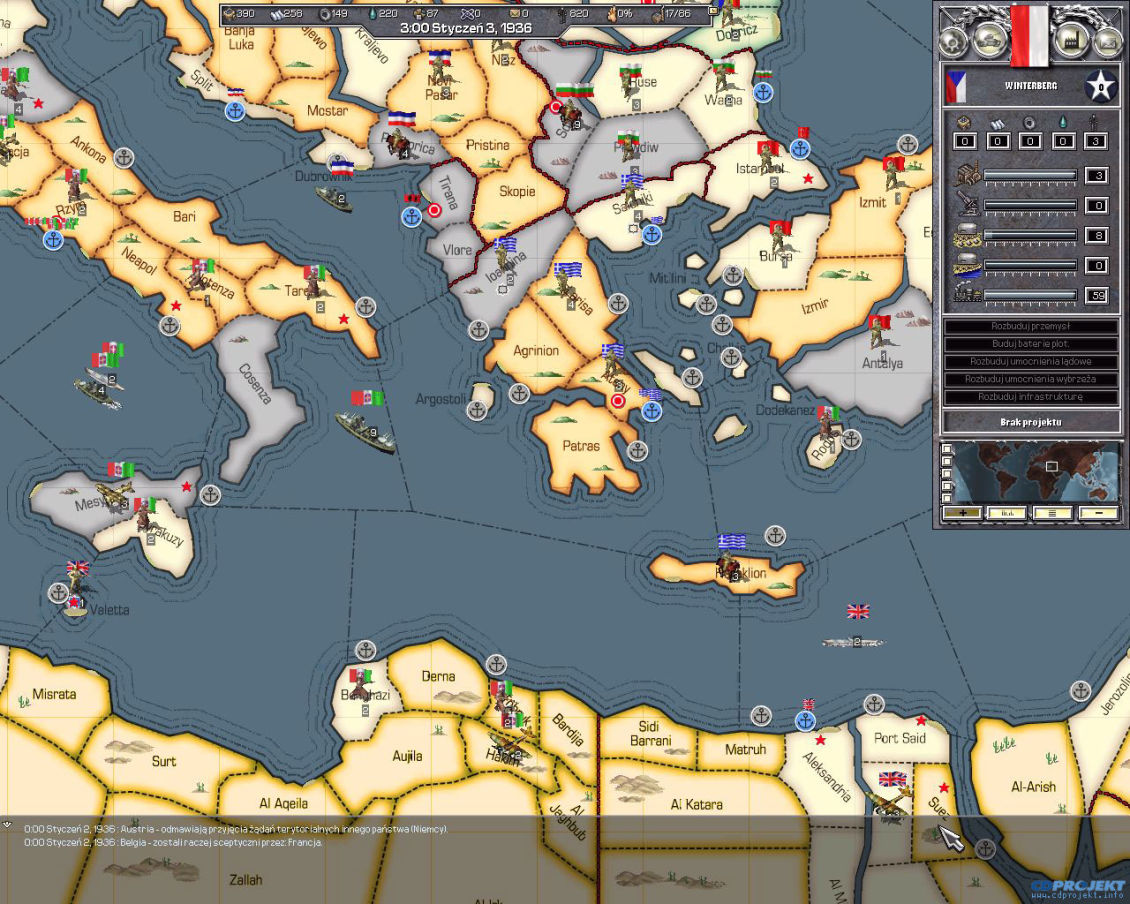
Task: Click the large red-white national flag
Action: pyautogui.click(x=1029, y=35)
